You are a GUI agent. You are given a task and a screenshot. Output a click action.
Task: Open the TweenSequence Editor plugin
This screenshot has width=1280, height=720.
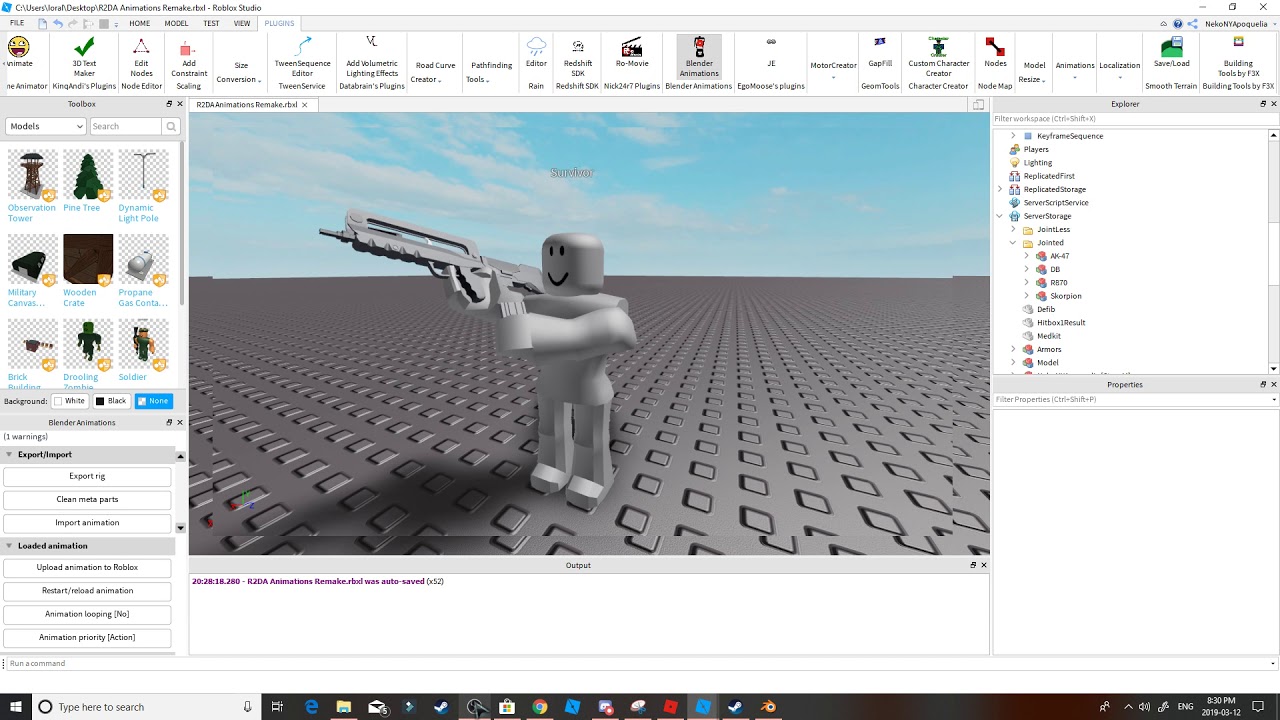pos(302,58)
